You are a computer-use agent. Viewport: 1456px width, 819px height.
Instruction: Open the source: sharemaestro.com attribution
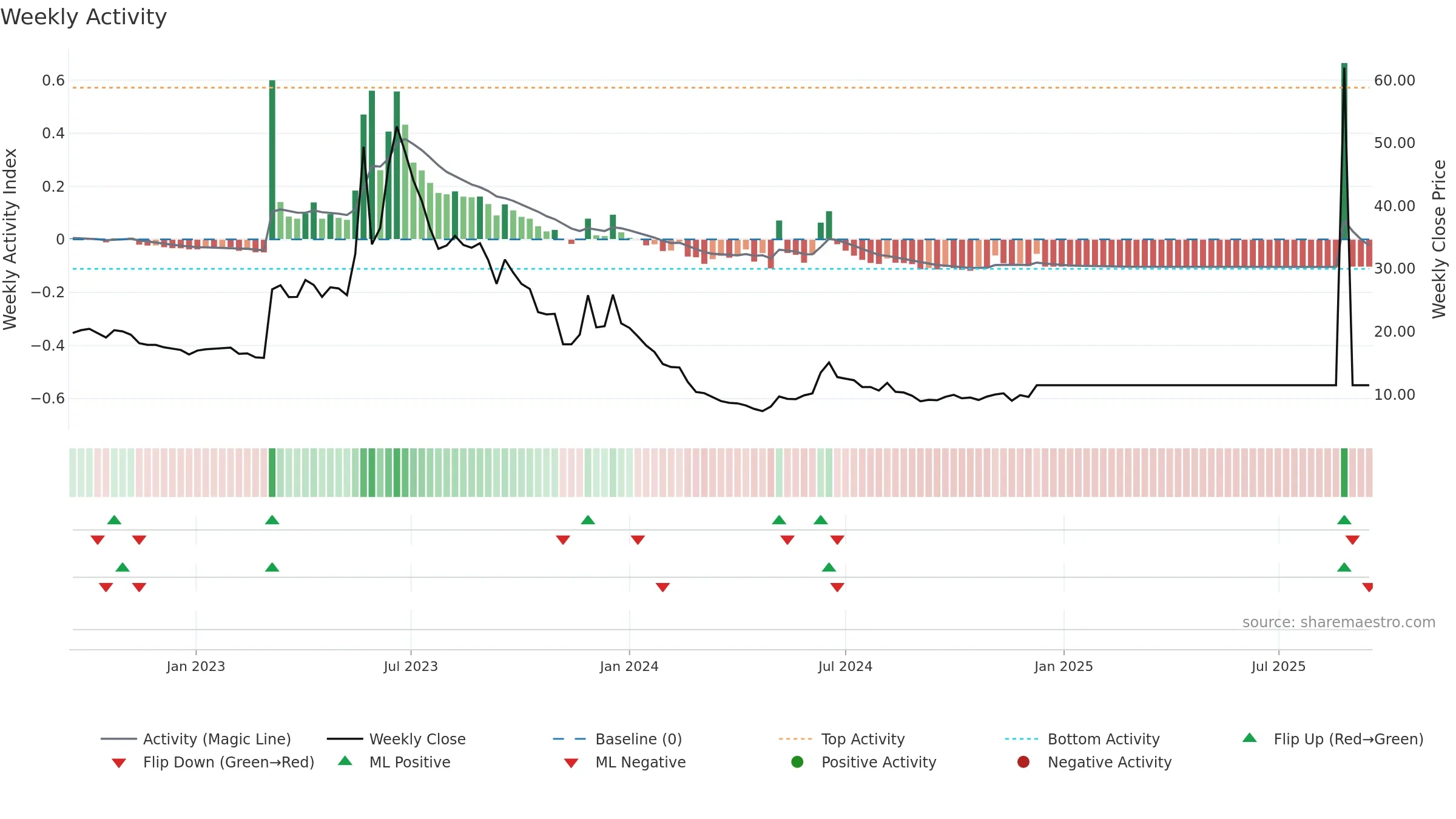tap(1339, 622)
